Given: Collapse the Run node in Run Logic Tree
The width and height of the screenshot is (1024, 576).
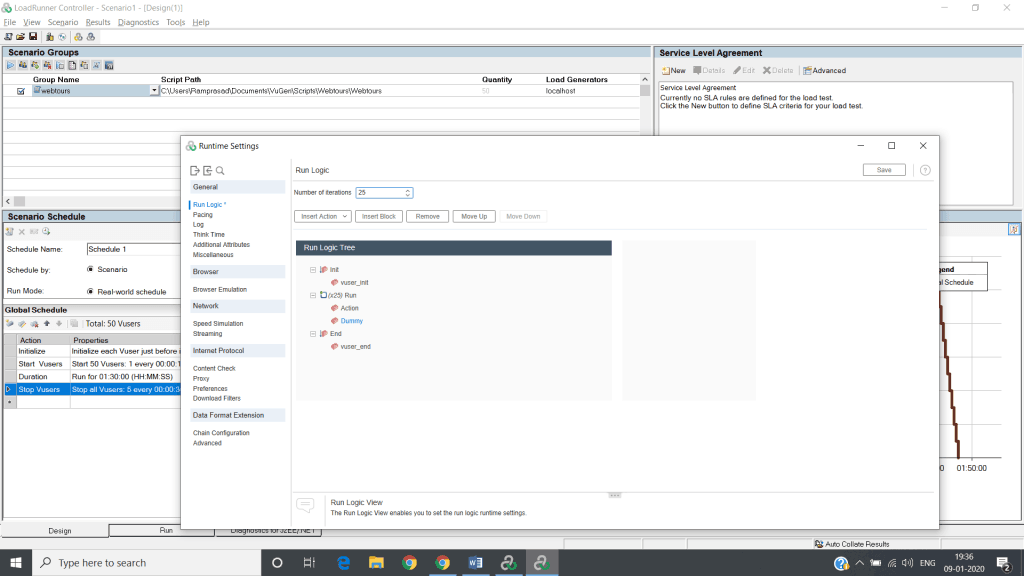Looking at the screenshot, I should 313,295.
